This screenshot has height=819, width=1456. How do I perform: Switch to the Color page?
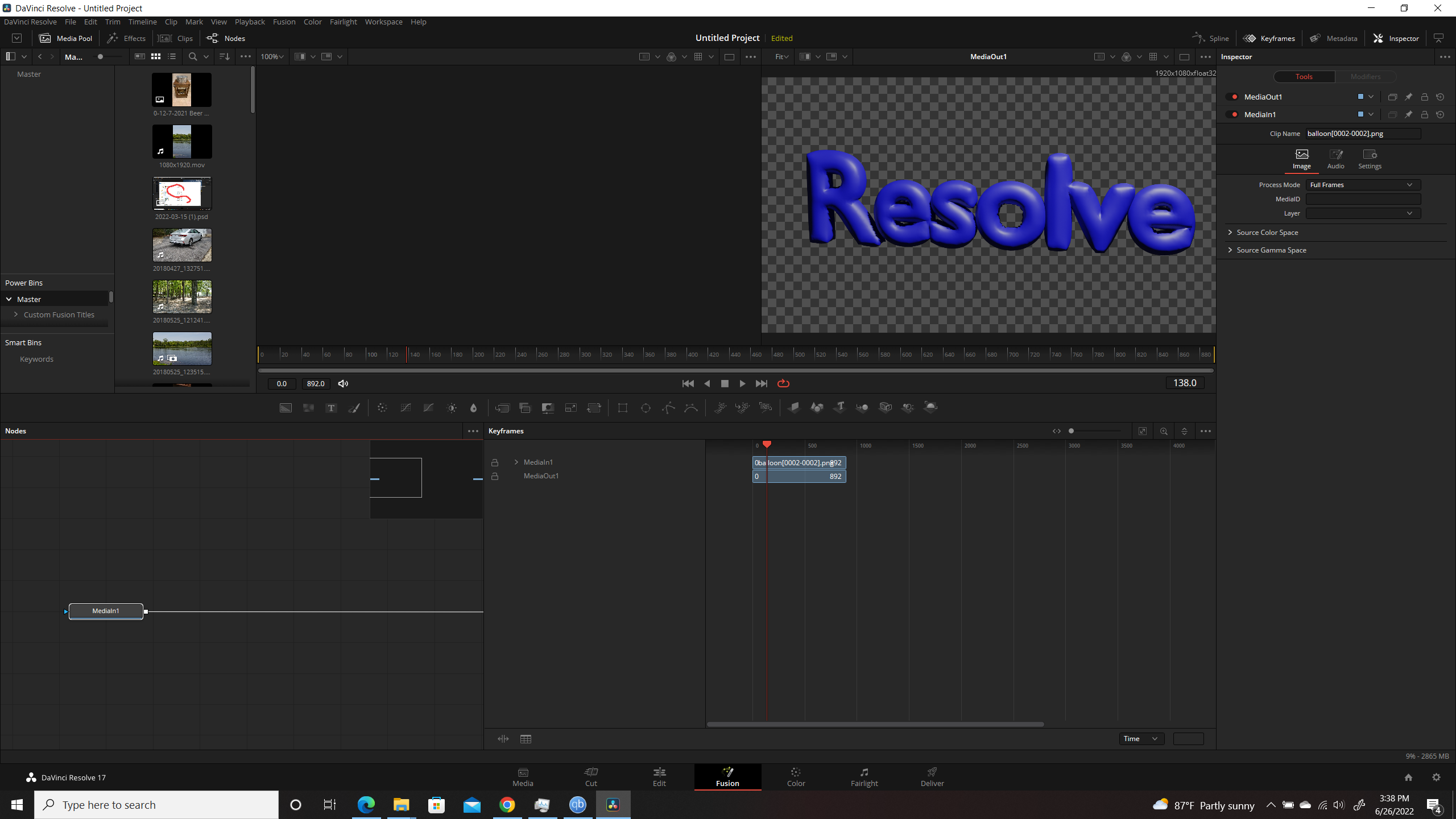(x=796, y=776)
